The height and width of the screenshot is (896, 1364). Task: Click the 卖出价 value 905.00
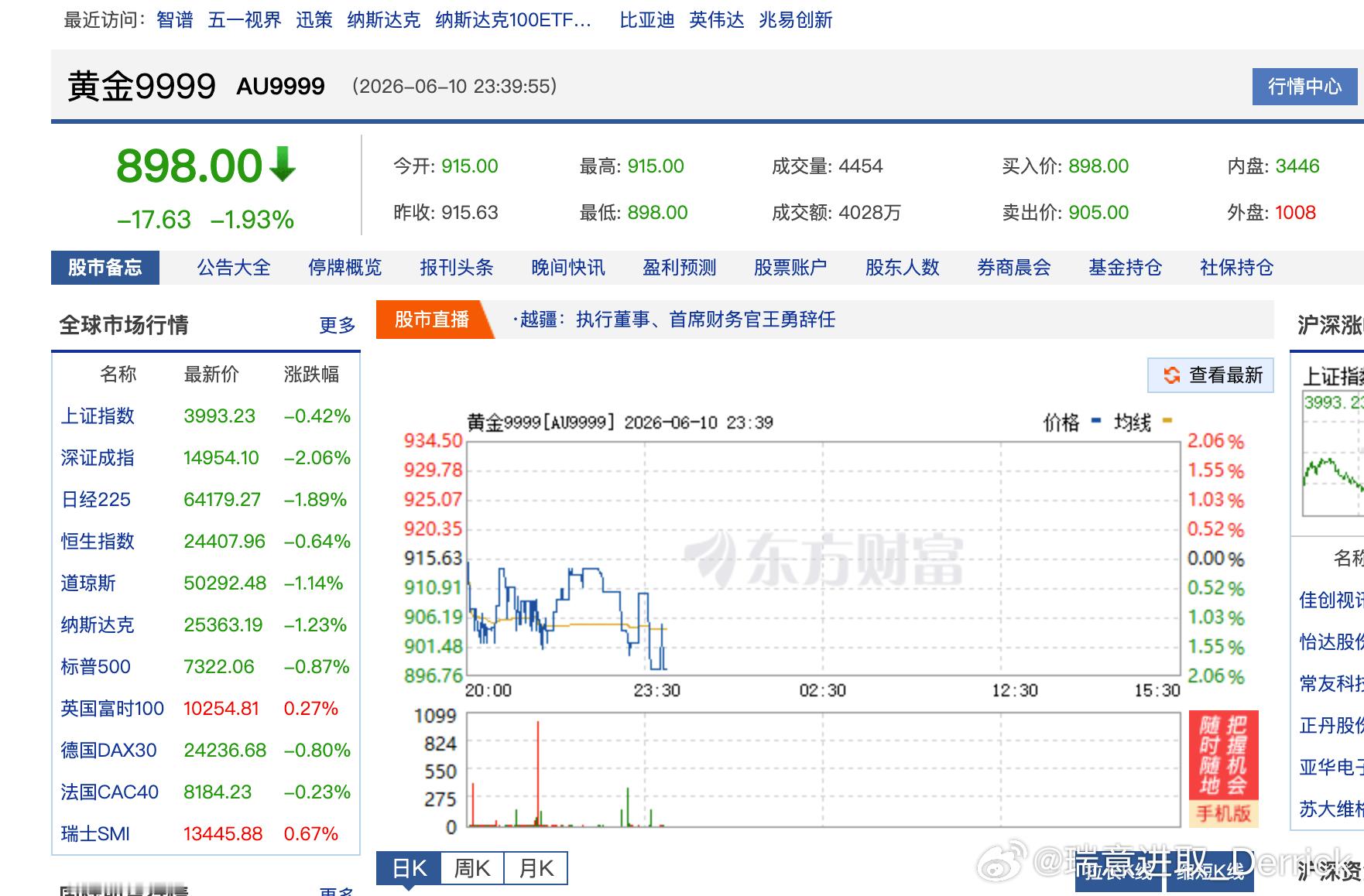(x=1098, y=213)
